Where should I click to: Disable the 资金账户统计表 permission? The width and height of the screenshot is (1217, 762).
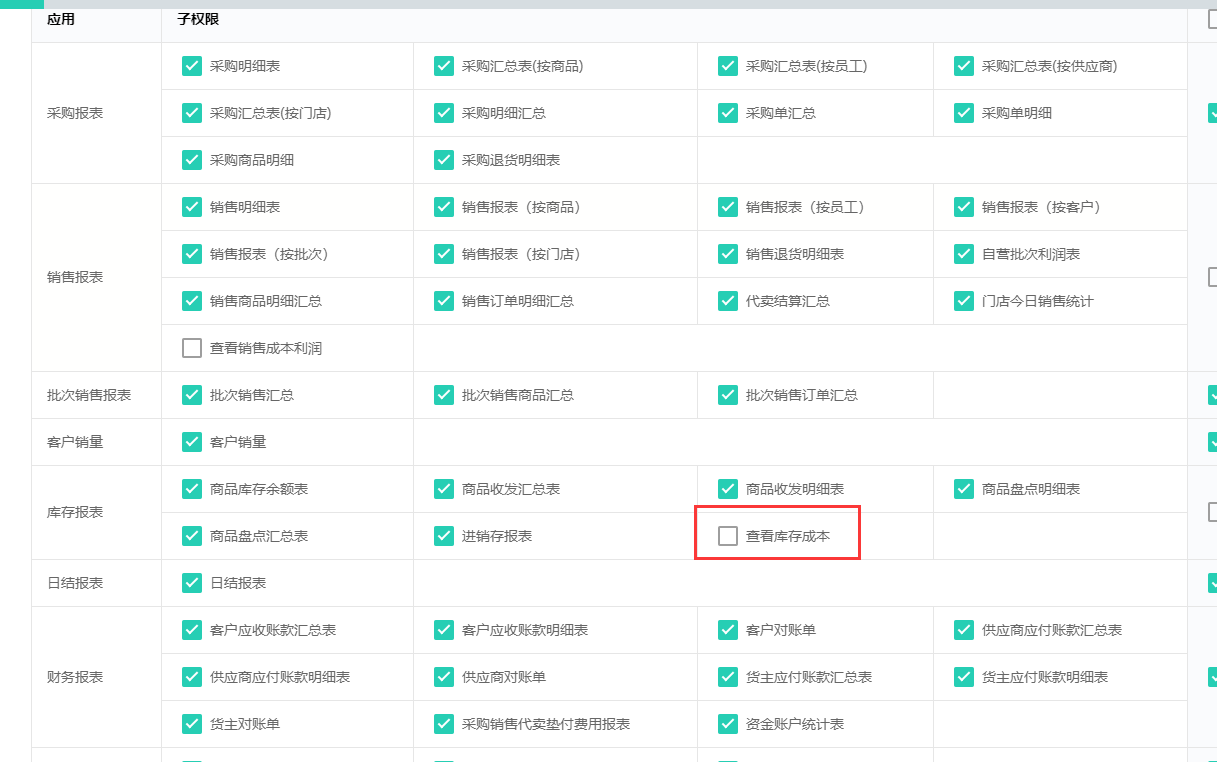(x=728, y=724)
